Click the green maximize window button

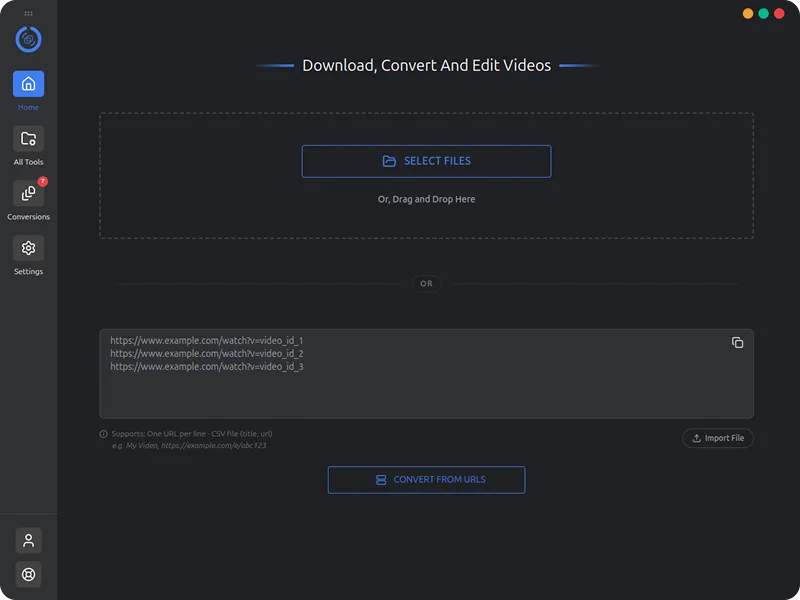click(764, 14)
